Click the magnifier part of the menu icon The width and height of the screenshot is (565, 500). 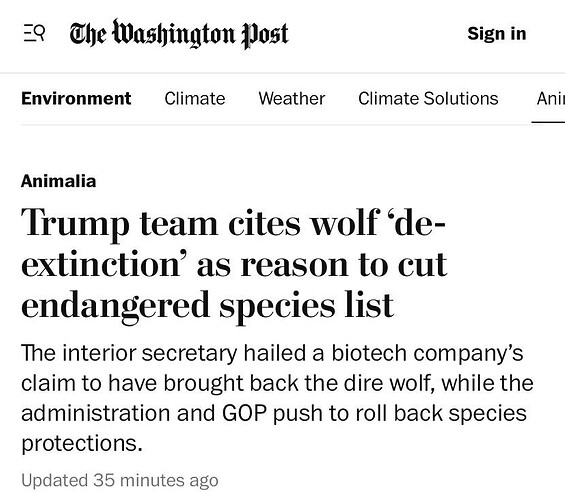40,32
